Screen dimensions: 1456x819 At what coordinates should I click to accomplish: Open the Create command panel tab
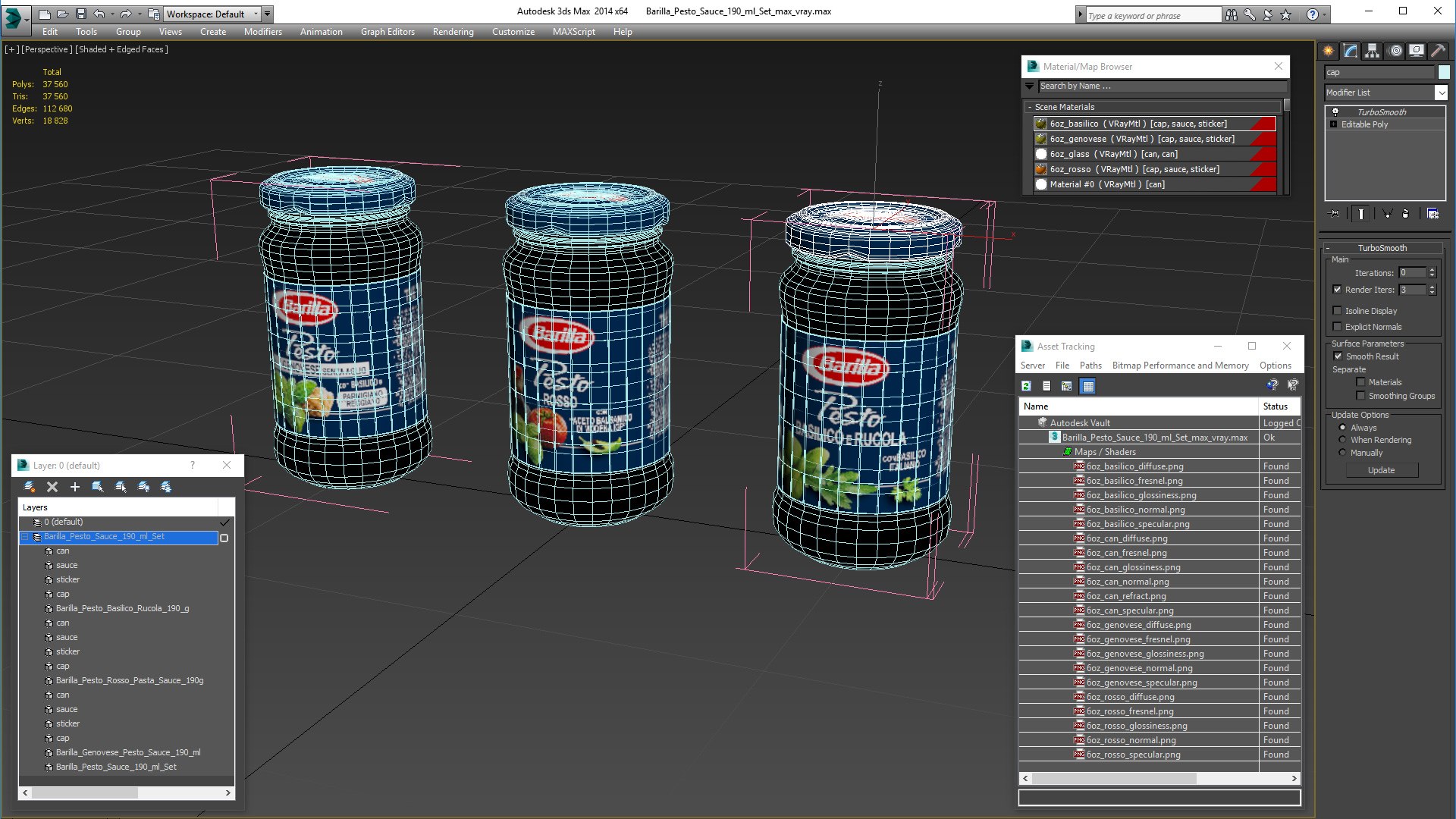click(1329, 51)
